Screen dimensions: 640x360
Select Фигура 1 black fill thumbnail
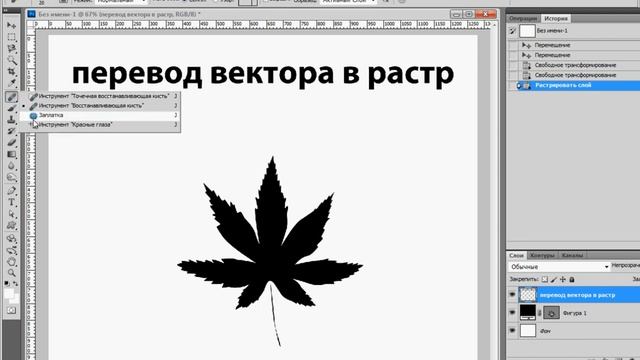click(527, 313)
